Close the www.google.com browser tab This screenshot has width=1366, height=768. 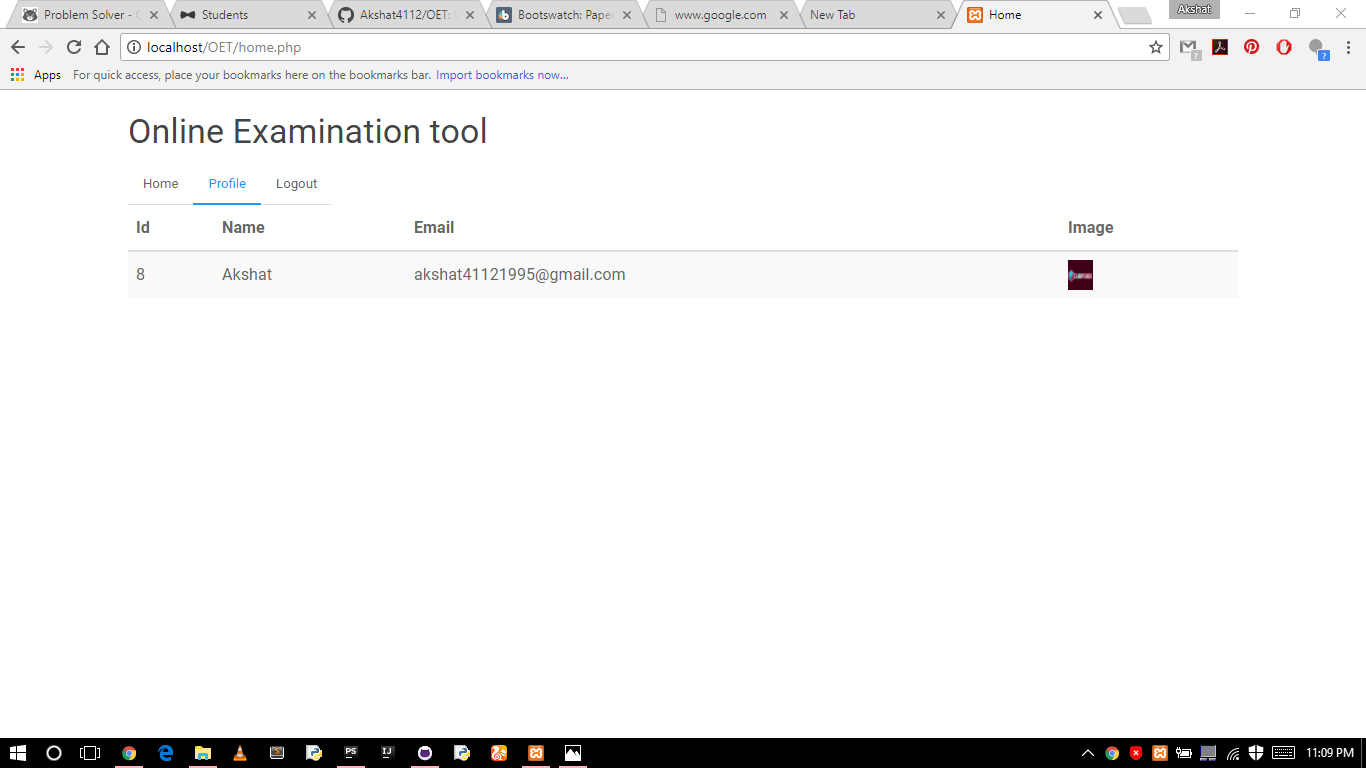784,15
